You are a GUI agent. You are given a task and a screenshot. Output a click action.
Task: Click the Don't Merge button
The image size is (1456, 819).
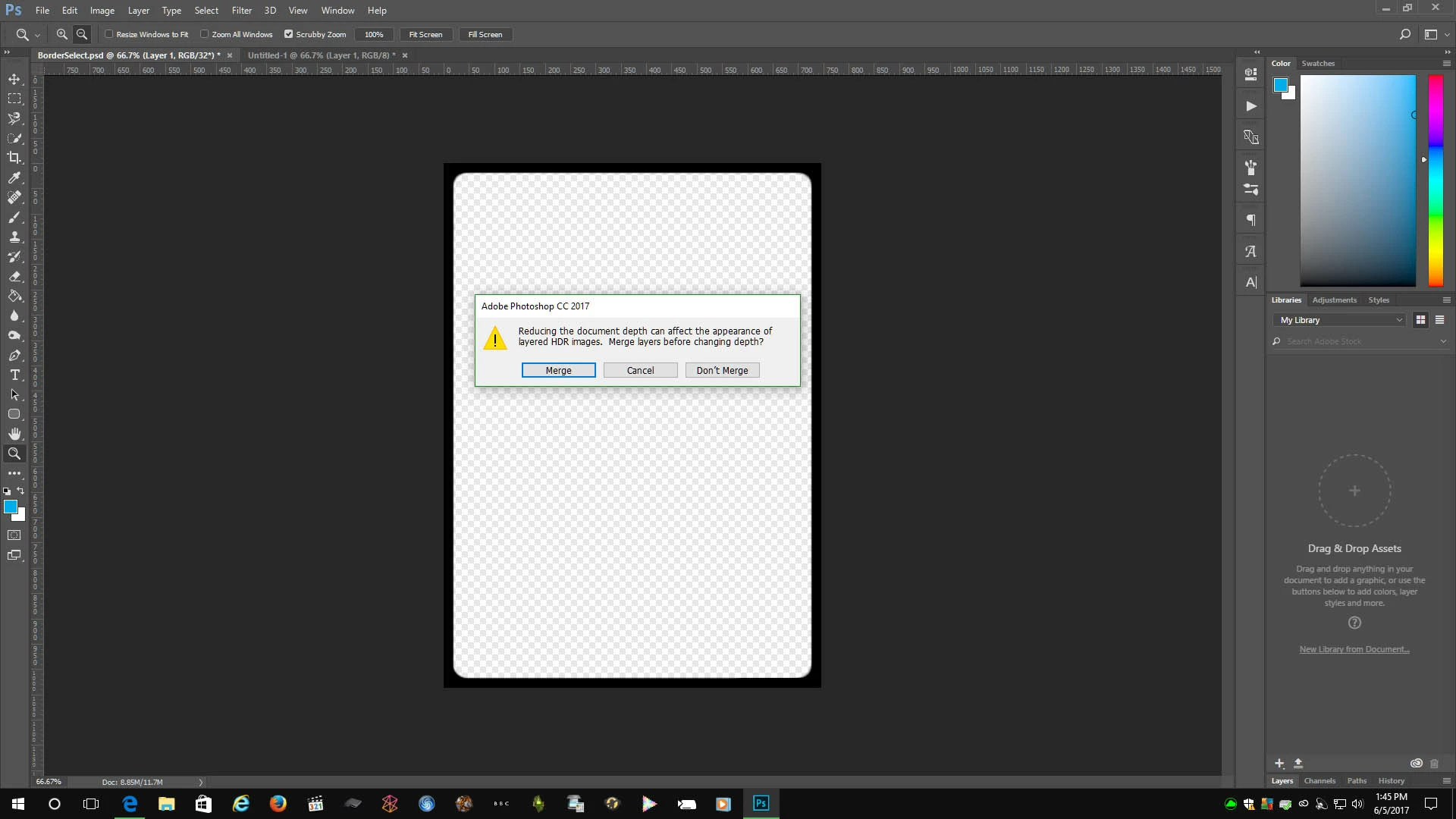click(x=722, y=370)
